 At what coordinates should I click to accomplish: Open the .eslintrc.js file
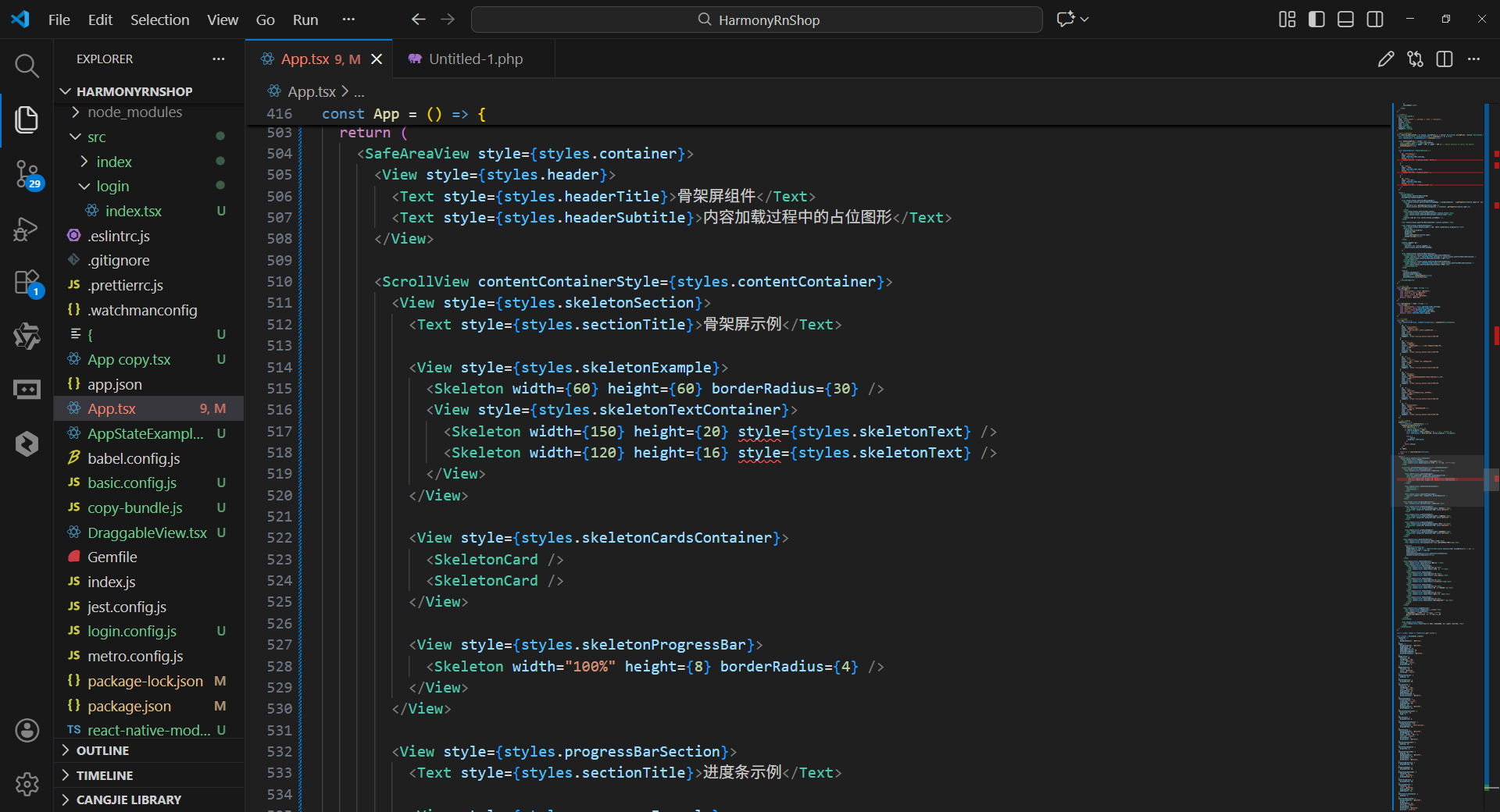coord(148,236)
